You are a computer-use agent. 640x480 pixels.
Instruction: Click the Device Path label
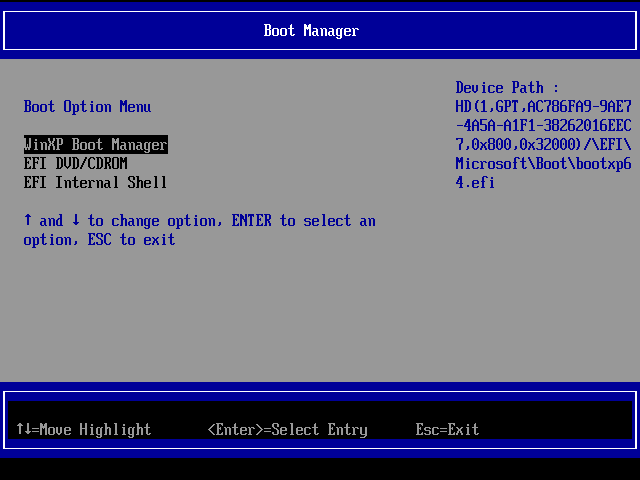(507, 87)
